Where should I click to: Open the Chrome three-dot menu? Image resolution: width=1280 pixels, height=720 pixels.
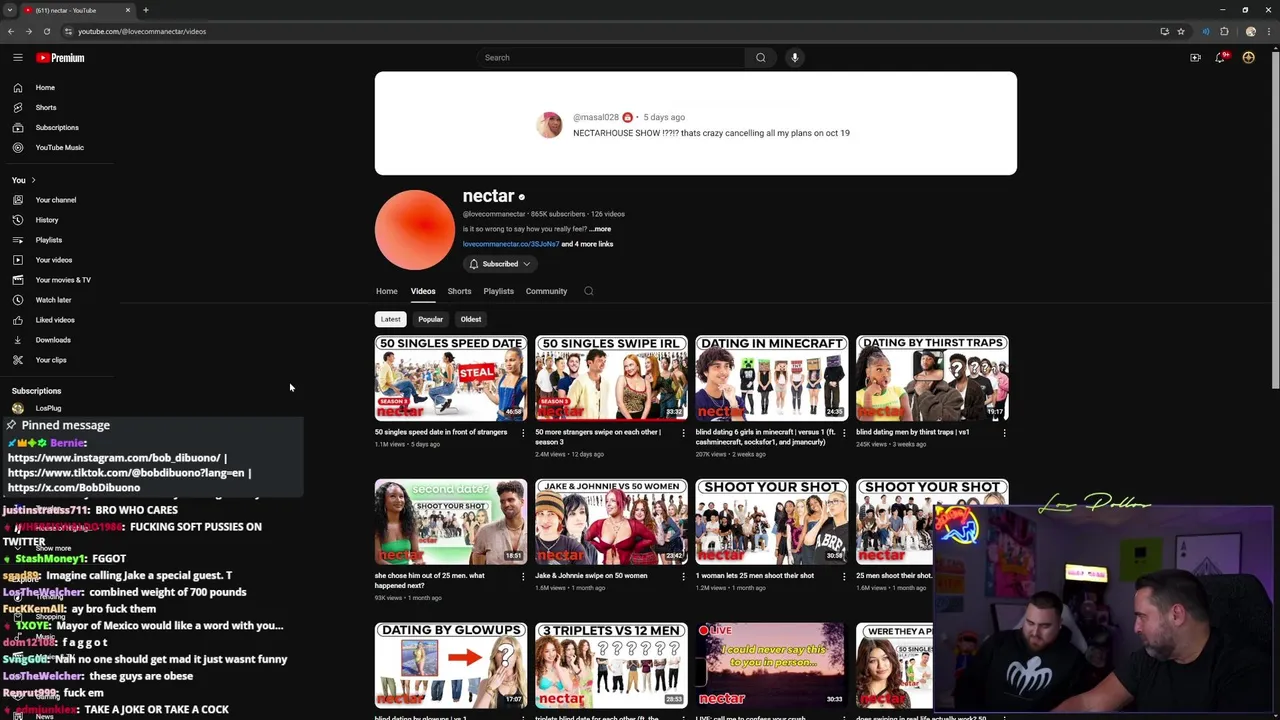point(1267,31)
